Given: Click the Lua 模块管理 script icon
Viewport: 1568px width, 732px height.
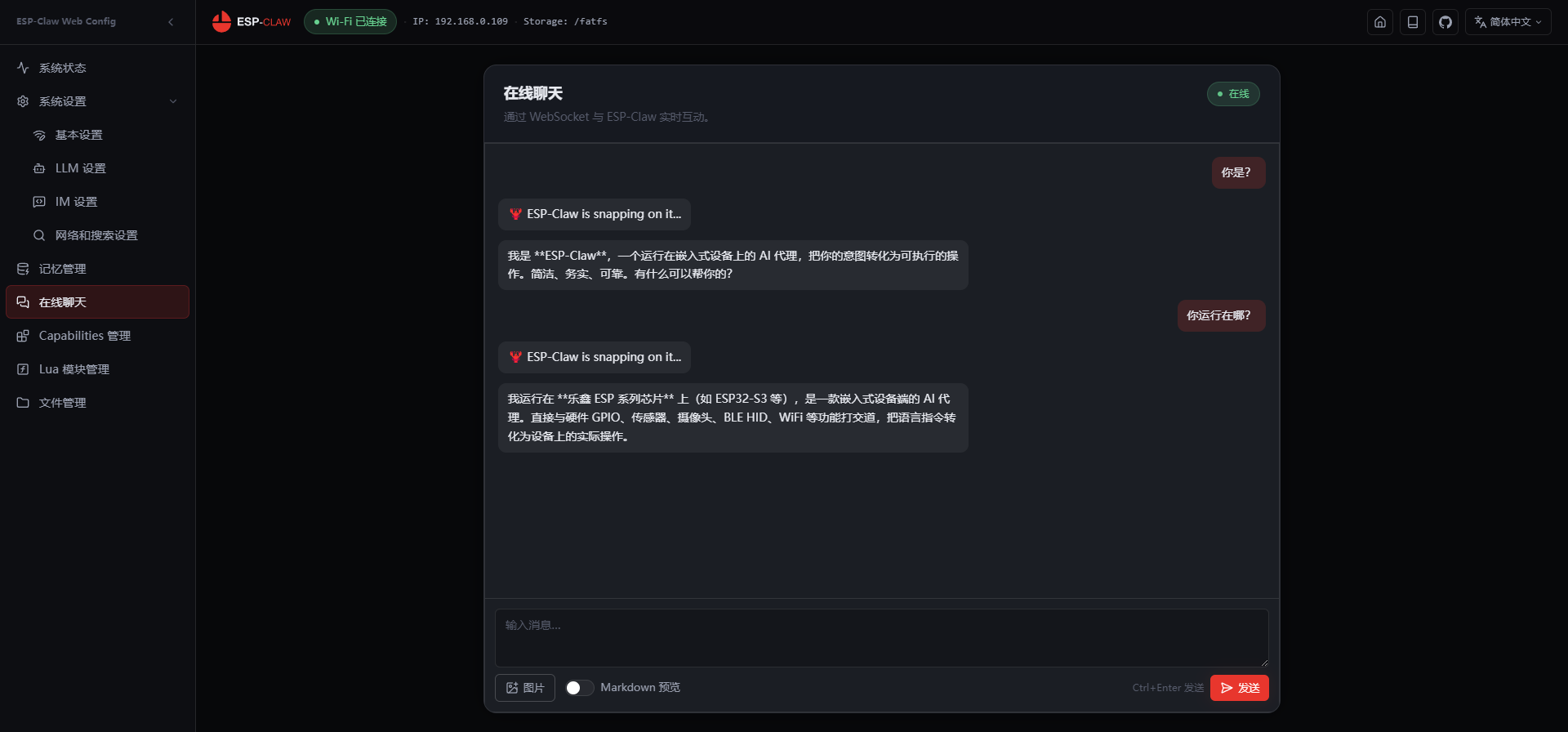Looking at the screenshot, I should coord(23,369).
